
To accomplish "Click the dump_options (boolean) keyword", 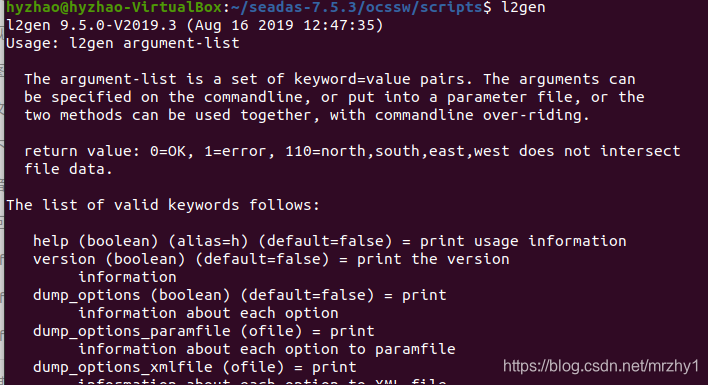I will pos(131,295).
